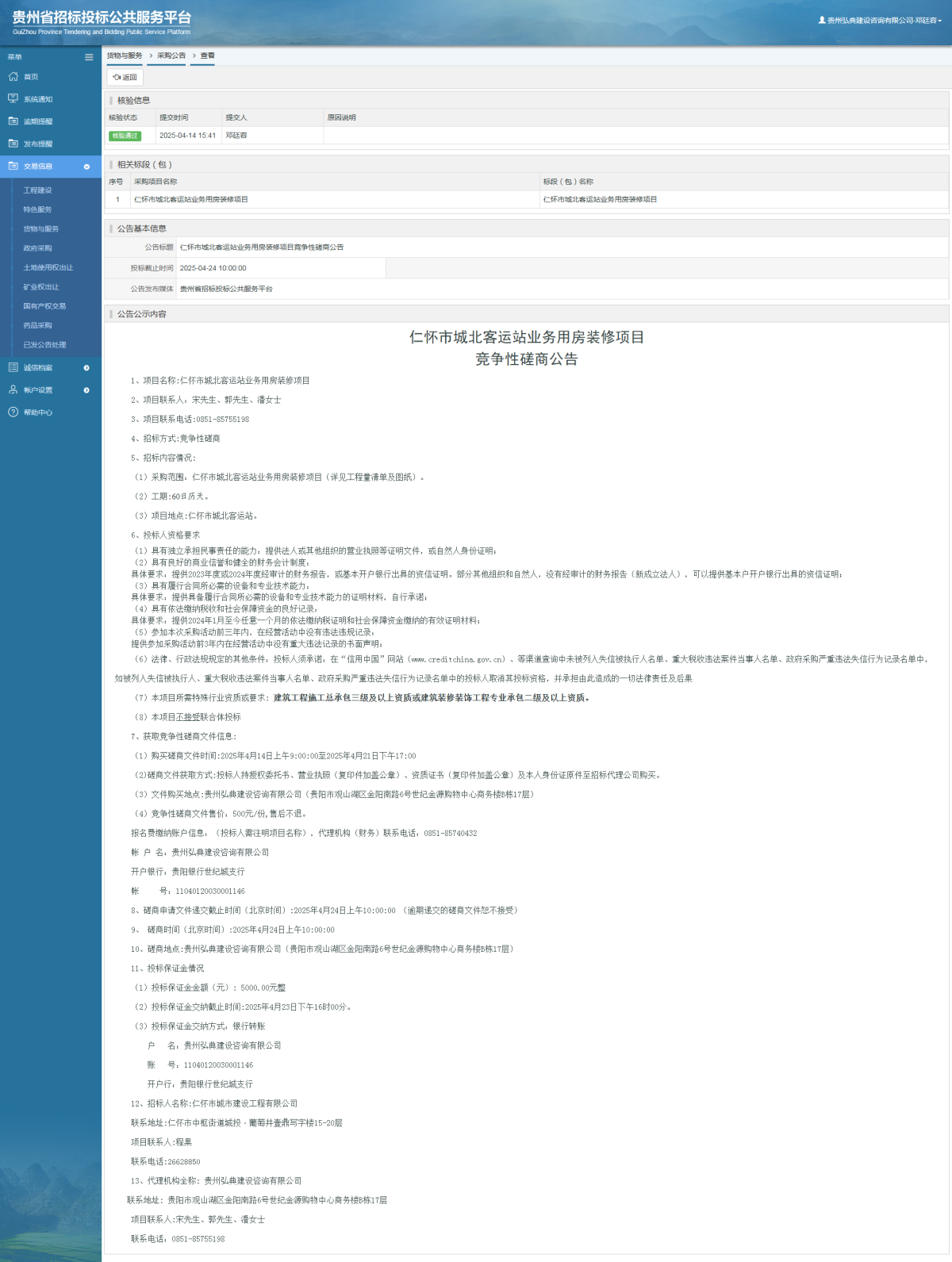Viewport: 952px width, 1262px height.
Task: Collapse the 交易信息 section arrow
Action: [x=86, y=167]
